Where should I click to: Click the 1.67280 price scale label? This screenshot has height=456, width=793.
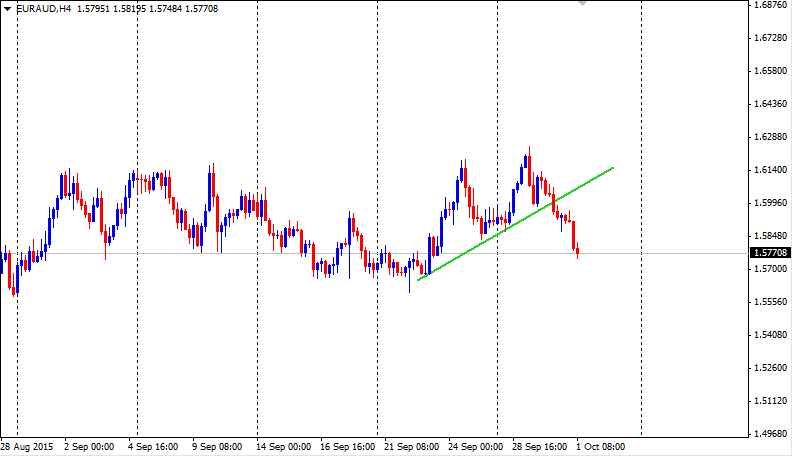(x=770, y=38)
